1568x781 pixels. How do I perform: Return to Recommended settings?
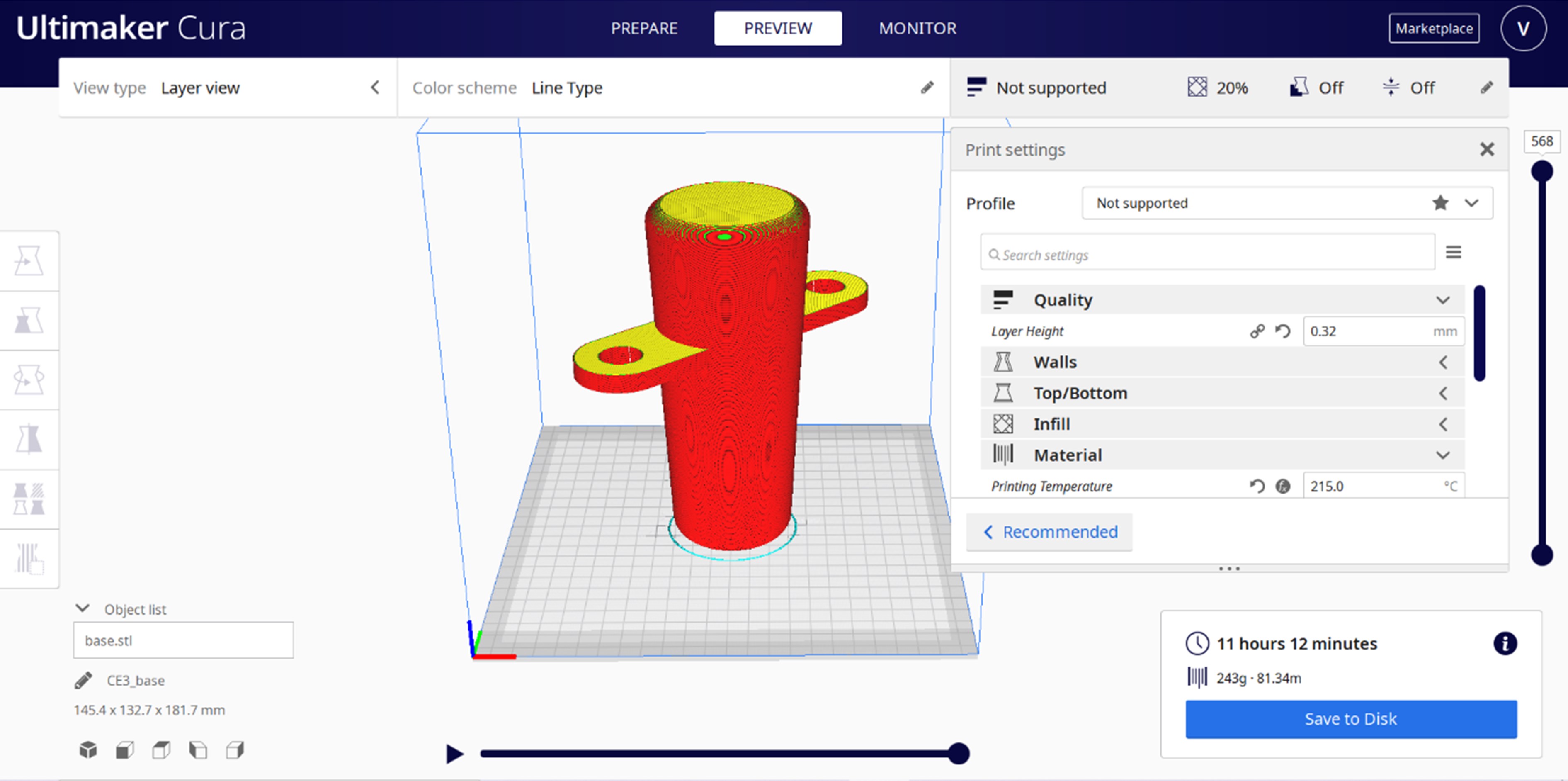tap(1049, 531)
